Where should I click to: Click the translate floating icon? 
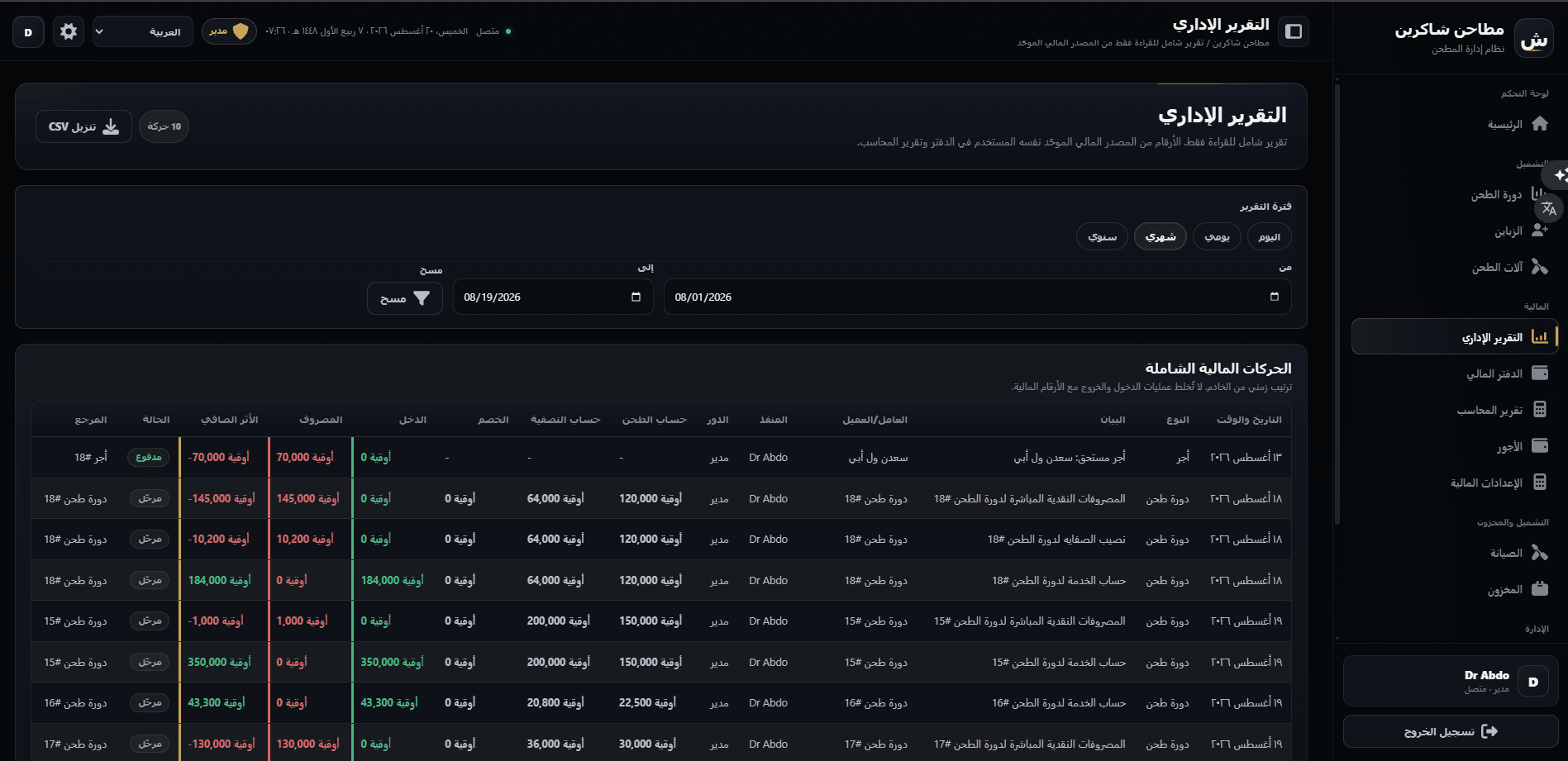pos(1549,208)
